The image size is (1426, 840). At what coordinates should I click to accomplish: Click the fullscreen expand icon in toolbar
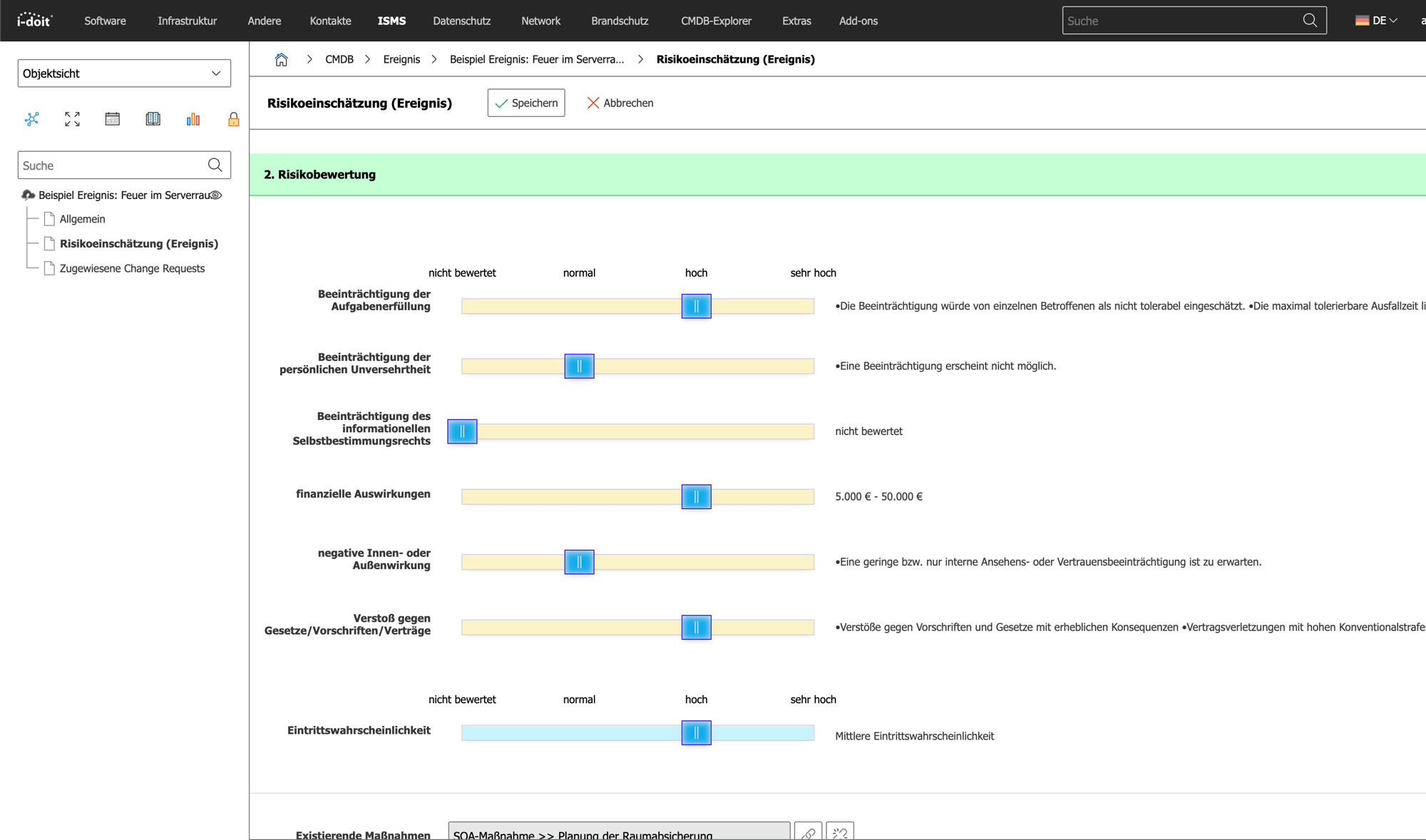point(71,120)
